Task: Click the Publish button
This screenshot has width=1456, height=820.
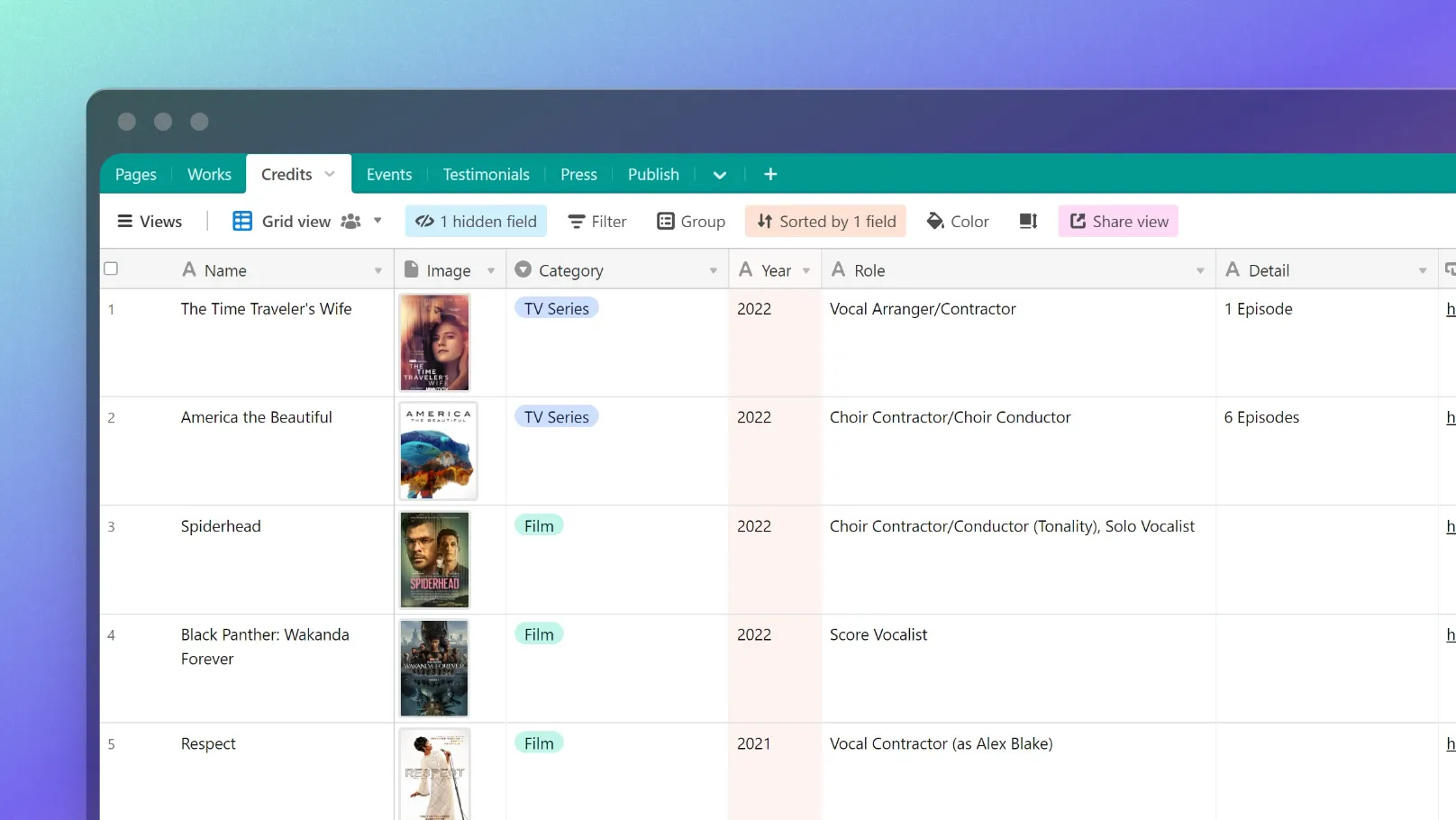Action: pos(653,174)
